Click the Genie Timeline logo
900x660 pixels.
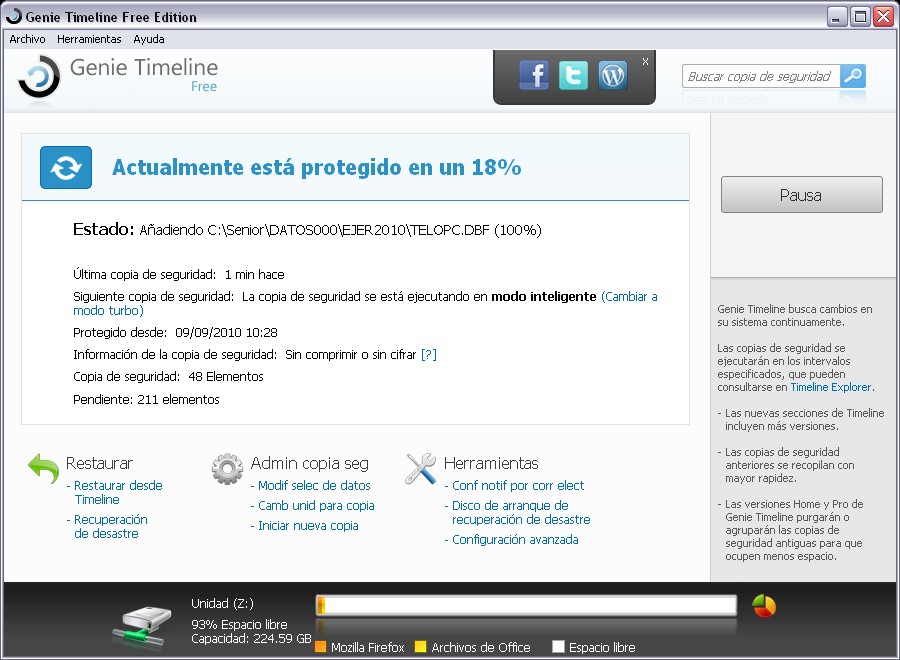pyautogui.click(x=39, y=76)
